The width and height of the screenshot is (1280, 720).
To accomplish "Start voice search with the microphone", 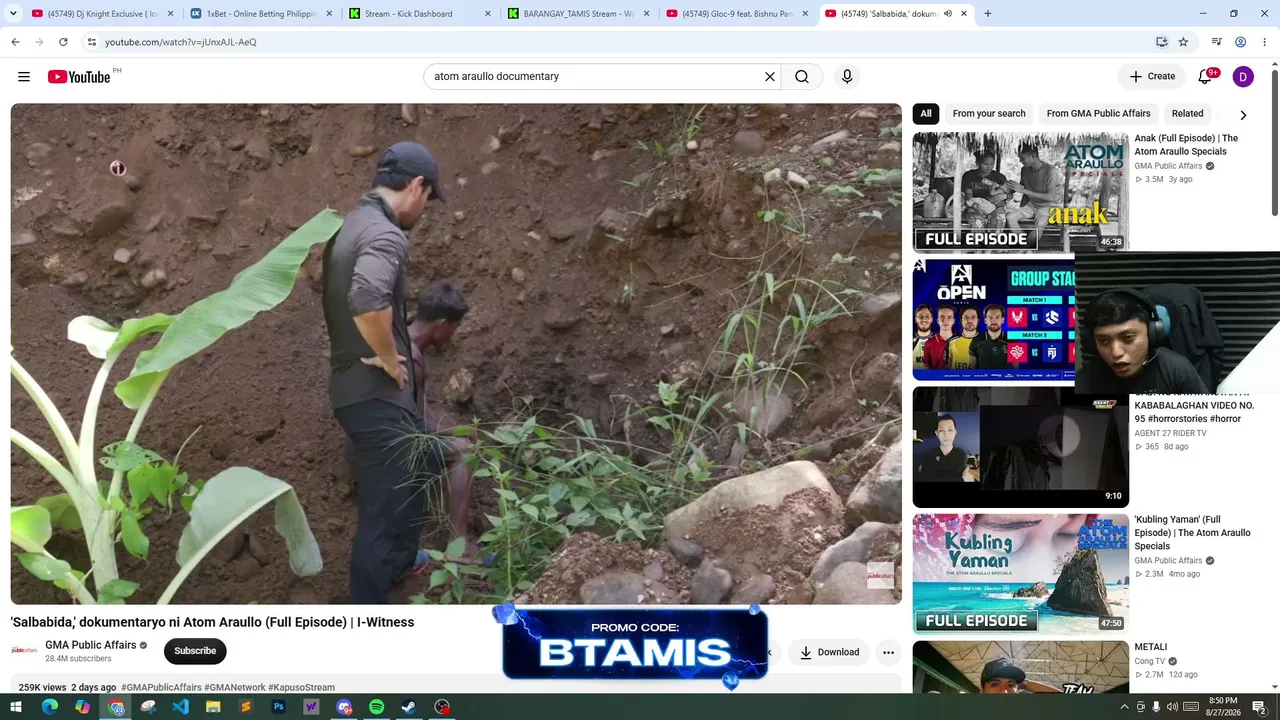I will 847,77.
